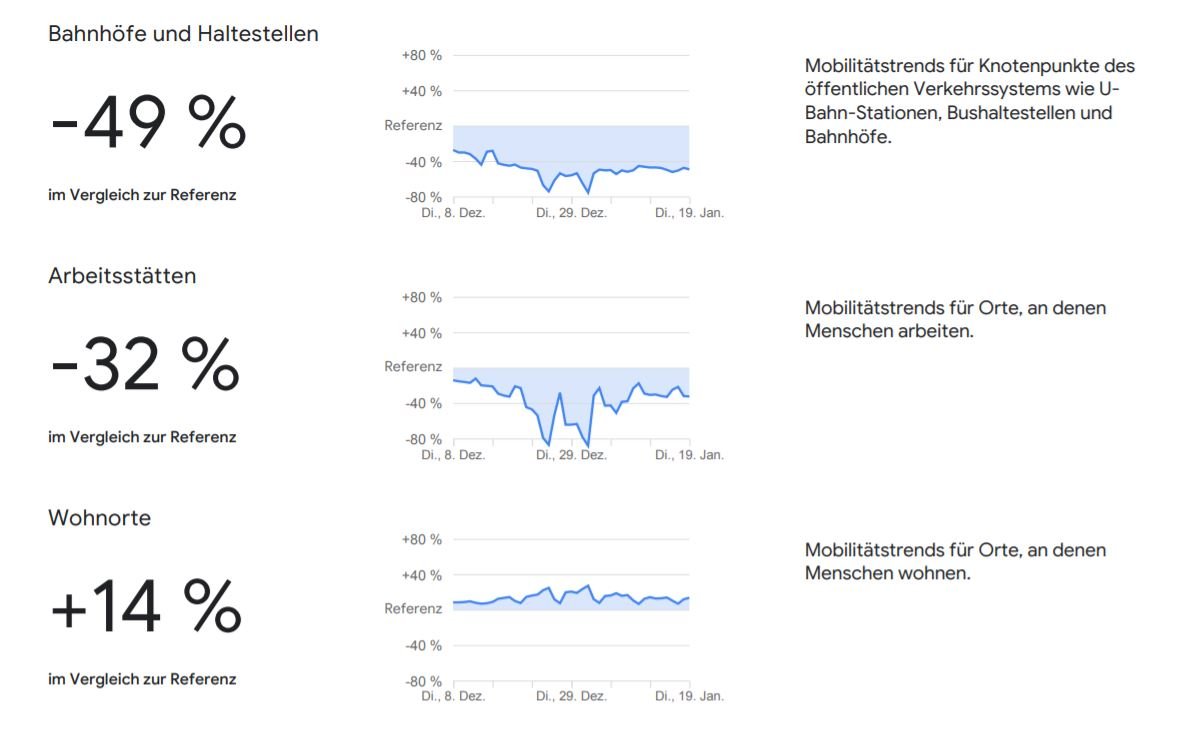Click the +80 % axis label on Arbeitsstätten chart
This screenshot has height=729, width=1196.
point(421,297)
